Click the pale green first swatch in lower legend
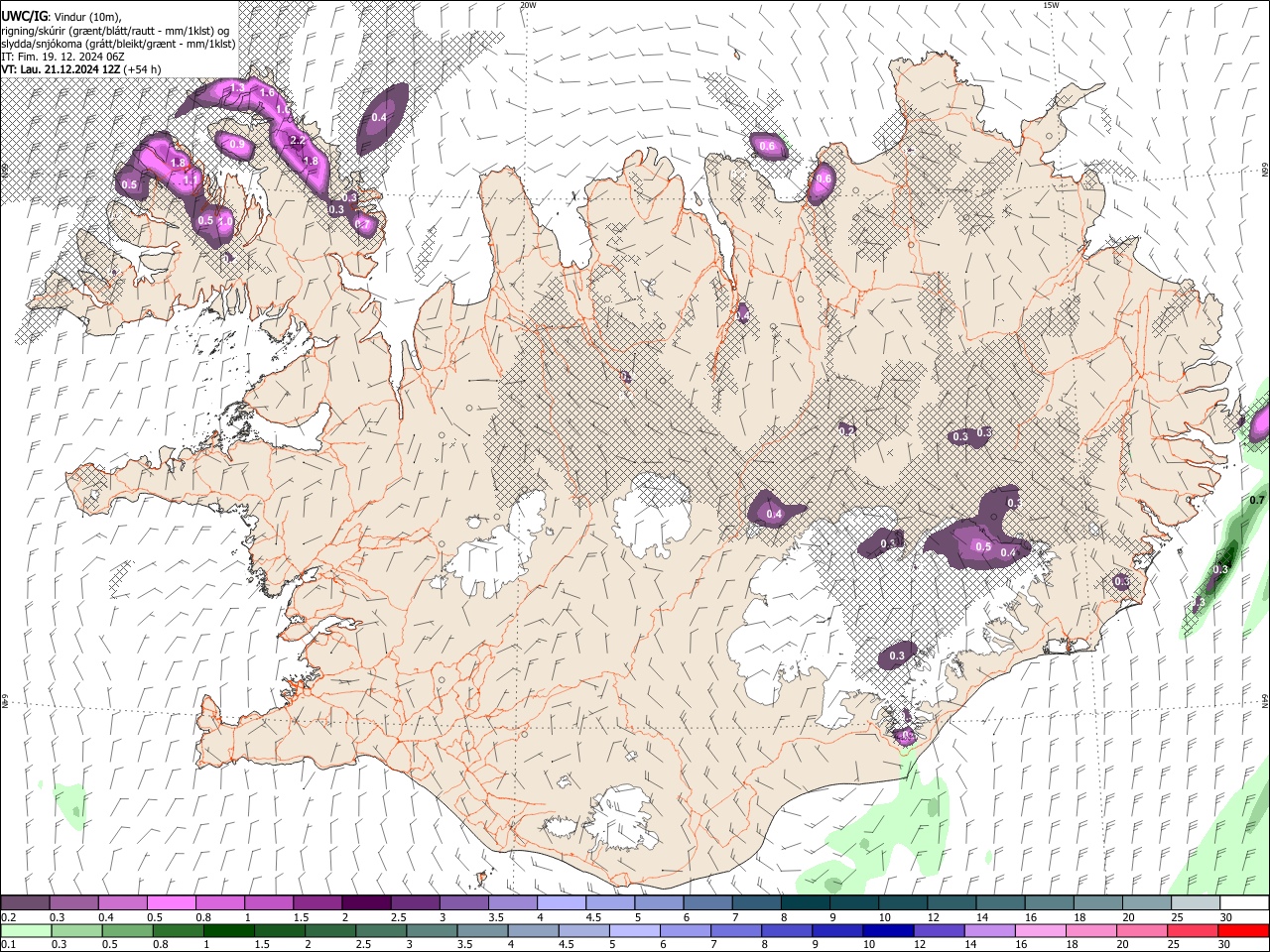 click(26, 930)
